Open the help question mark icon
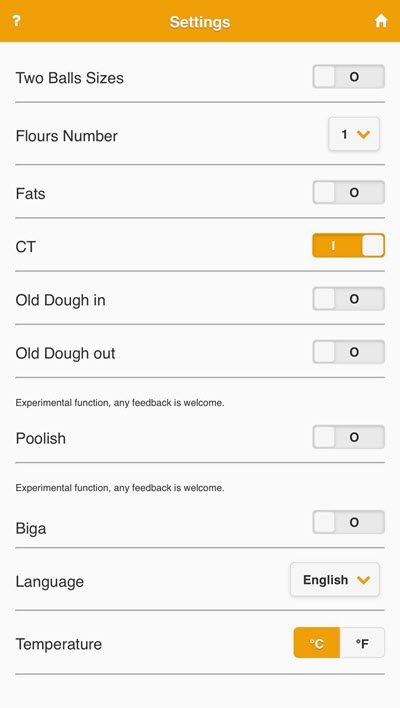This screenshot has width=400, height=708. click(16, 20)
